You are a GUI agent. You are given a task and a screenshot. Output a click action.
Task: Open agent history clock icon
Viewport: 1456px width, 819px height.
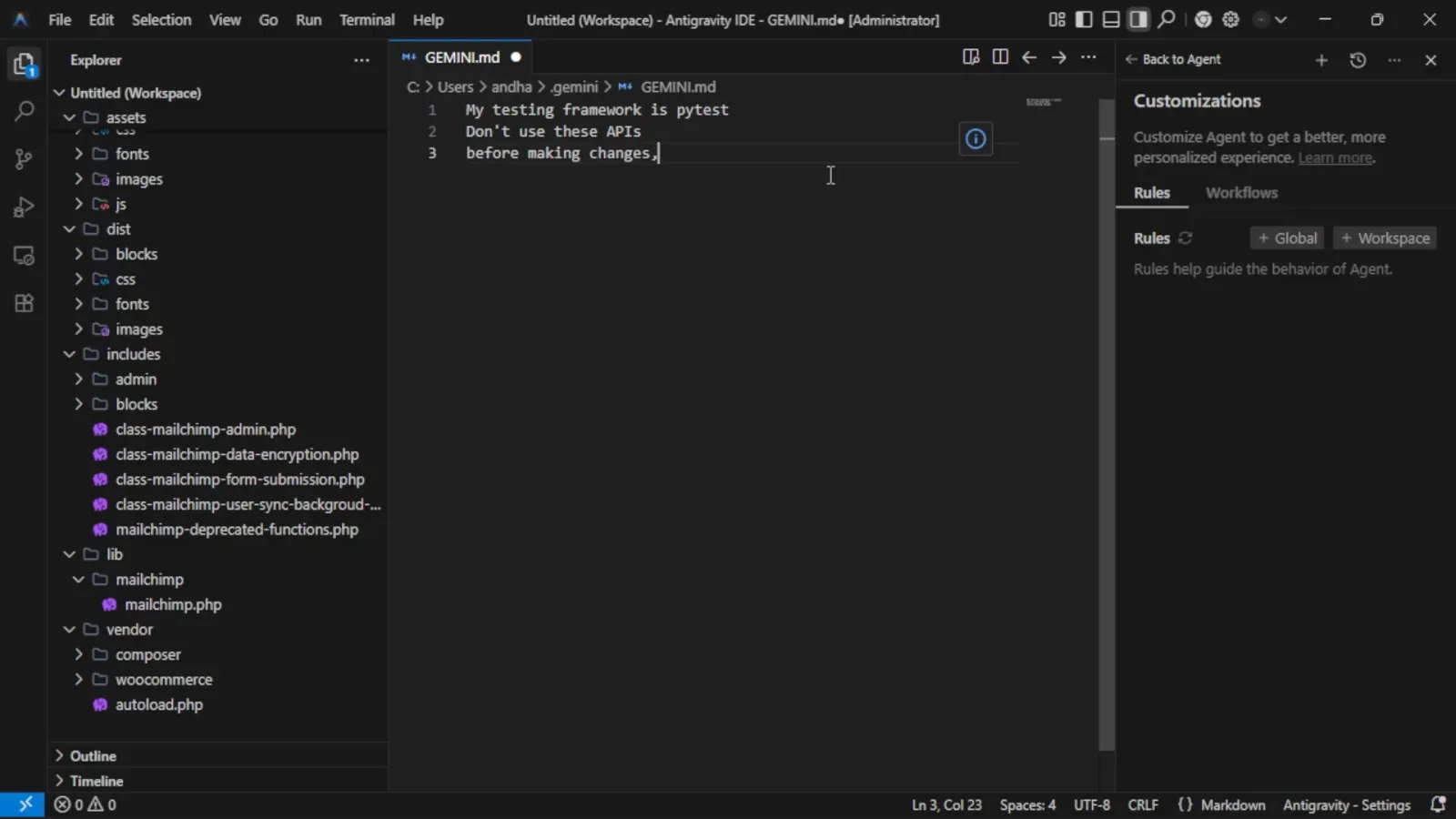coord(1358,60)
